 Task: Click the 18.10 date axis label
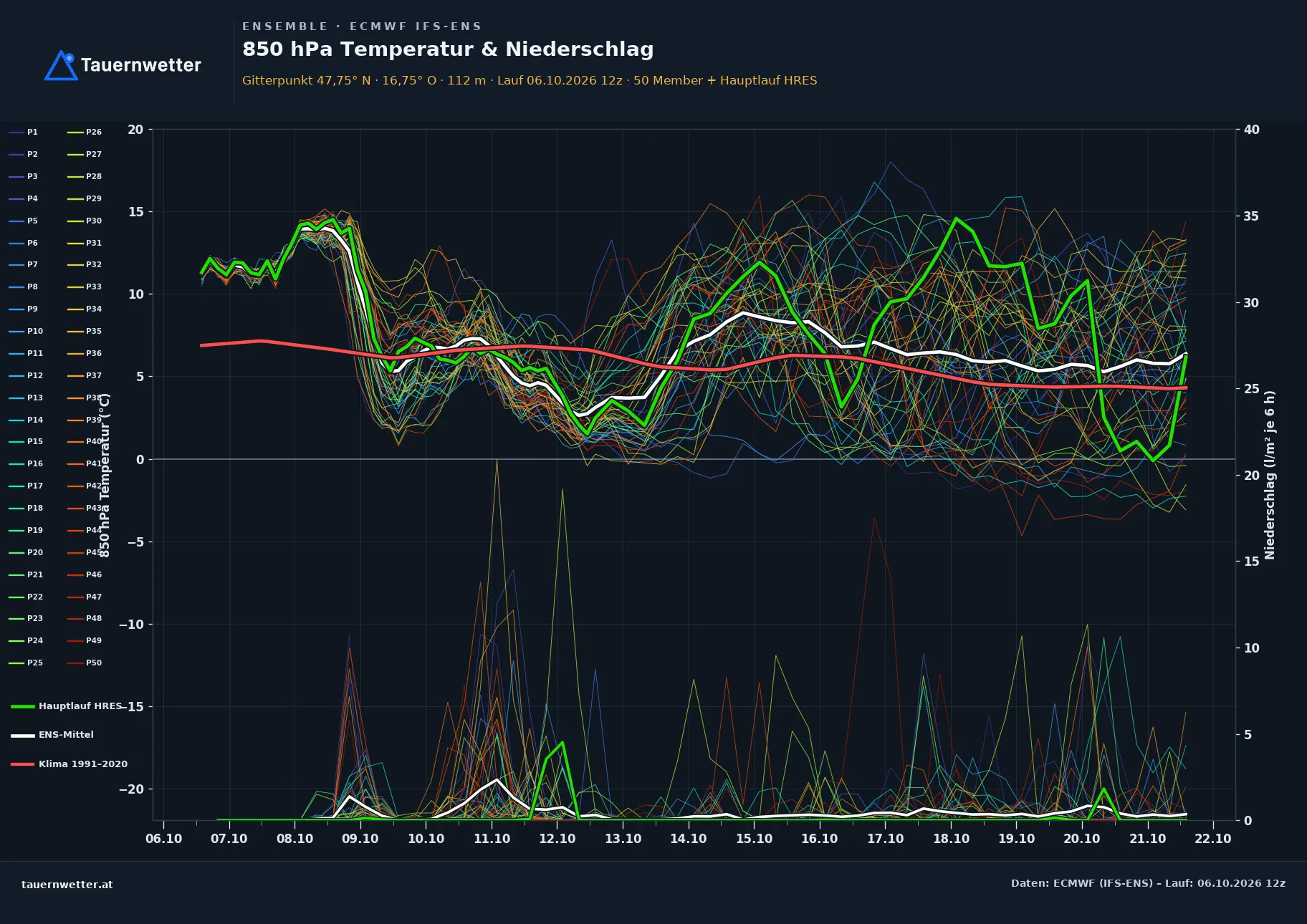coord(951,839)
